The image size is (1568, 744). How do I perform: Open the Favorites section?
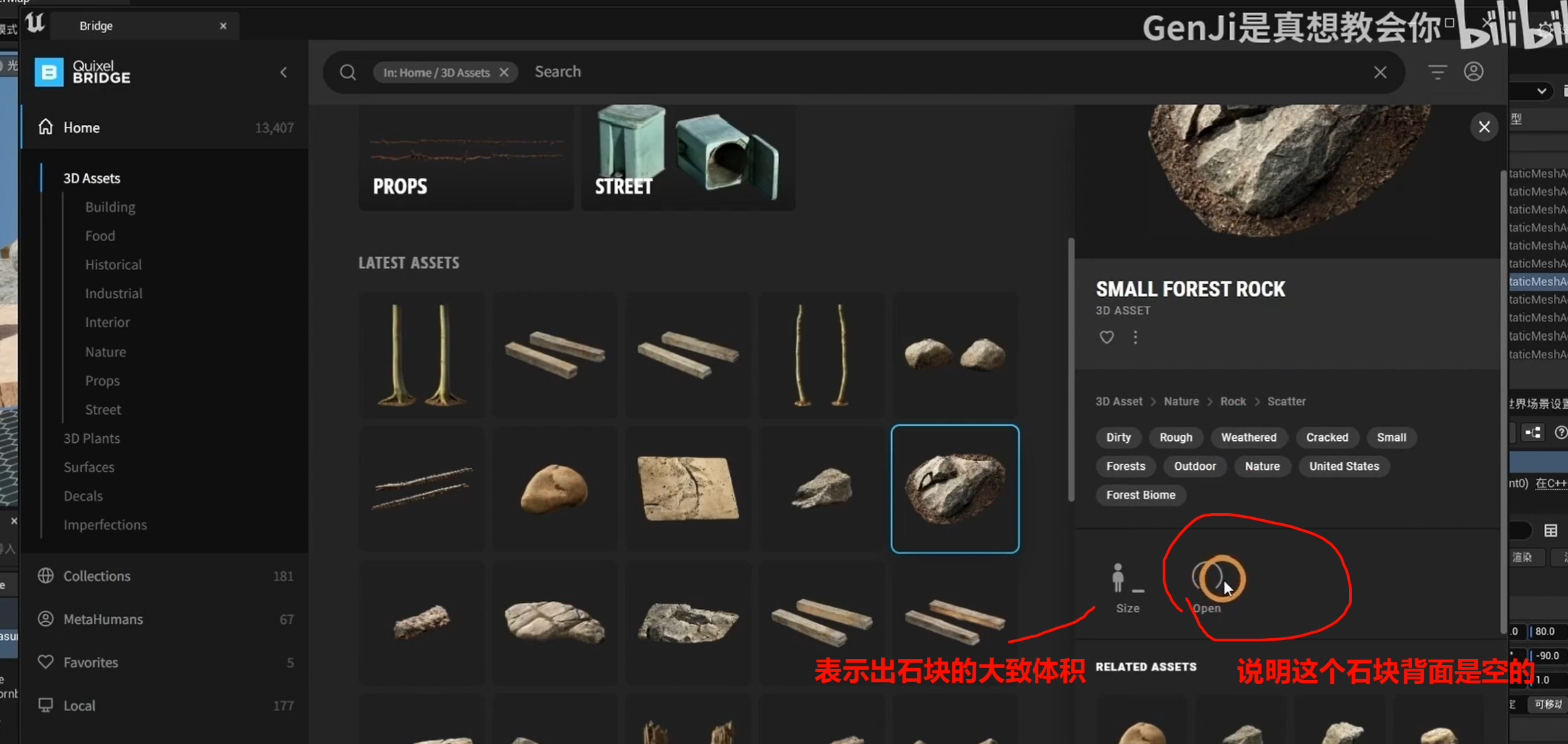(91, 662)
